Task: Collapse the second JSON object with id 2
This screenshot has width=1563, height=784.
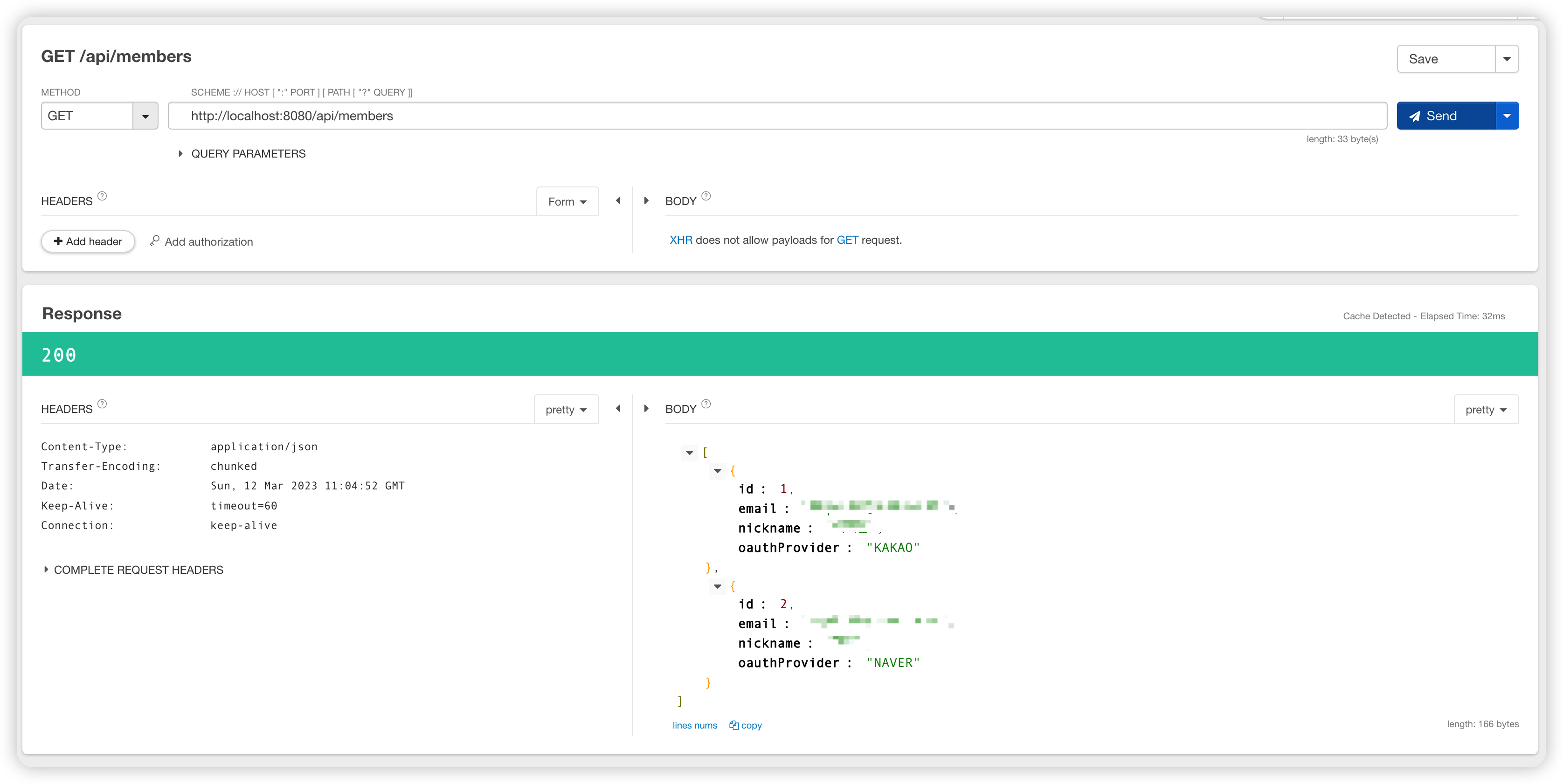Action: (x=717, y=586)
